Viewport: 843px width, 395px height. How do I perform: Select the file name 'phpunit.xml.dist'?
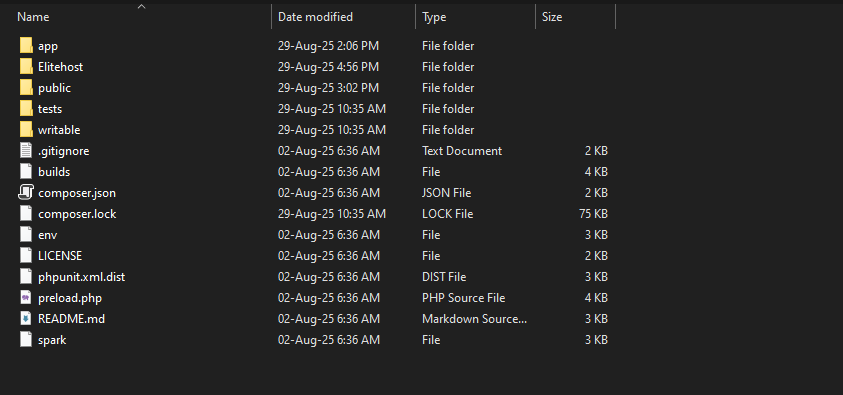click(82, 277)
